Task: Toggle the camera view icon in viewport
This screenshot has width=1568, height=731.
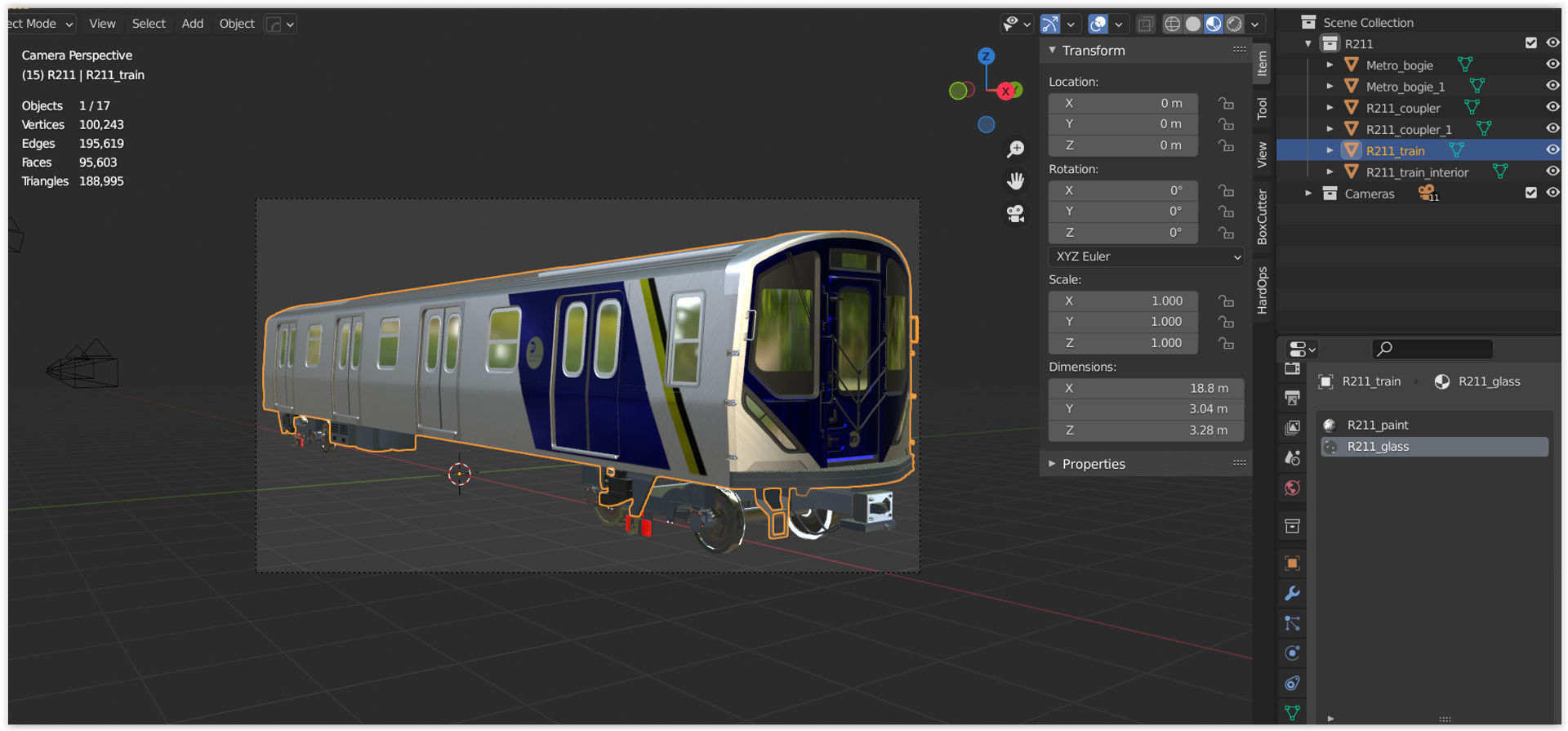Action: click(x=1015, y=213)
